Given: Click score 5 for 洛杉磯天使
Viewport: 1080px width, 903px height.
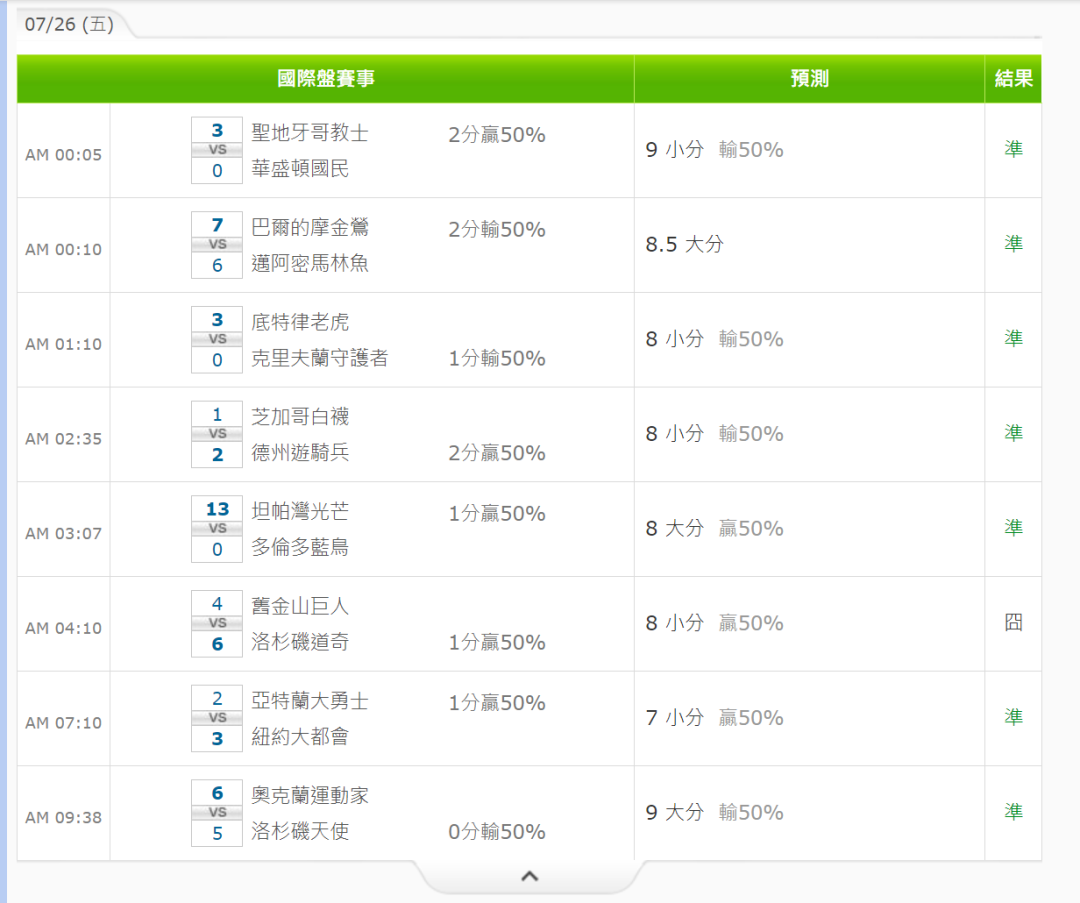Looking at the screenshot, I should pyautogui.click(x=217, y=833).
